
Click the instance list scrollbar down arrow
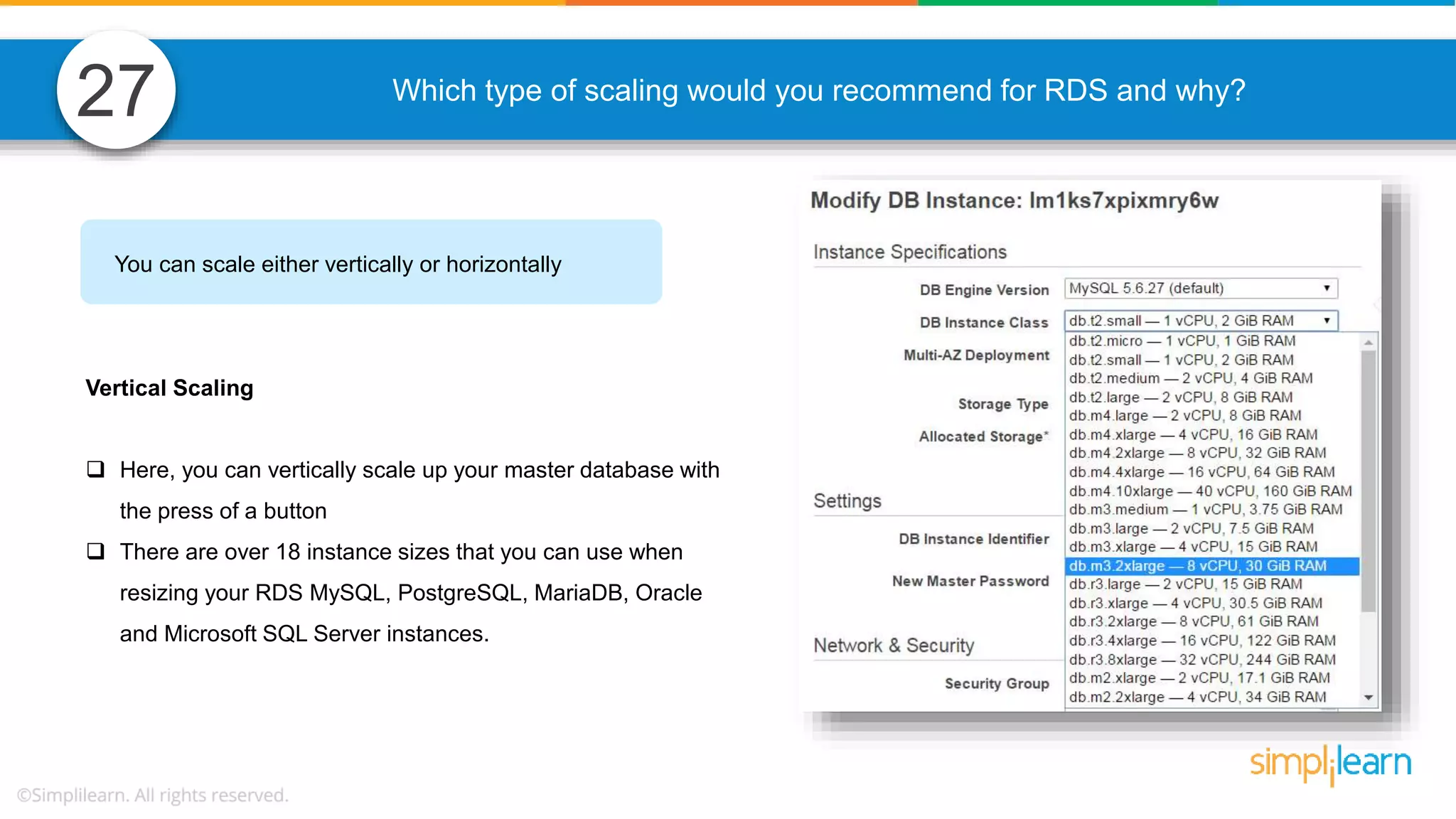coord(1369,697)
